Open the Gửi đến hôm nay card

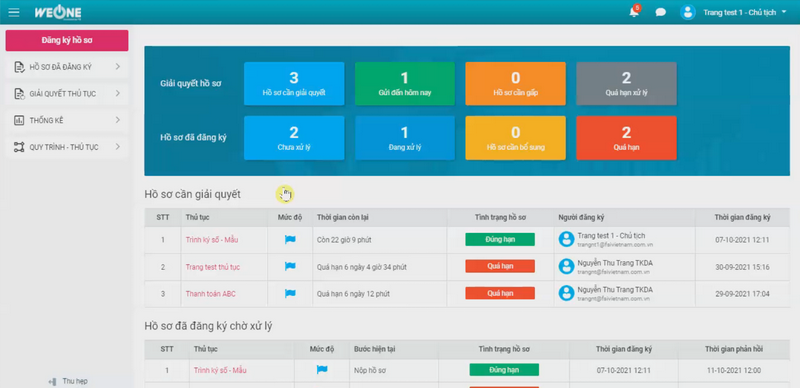[405, 84]
